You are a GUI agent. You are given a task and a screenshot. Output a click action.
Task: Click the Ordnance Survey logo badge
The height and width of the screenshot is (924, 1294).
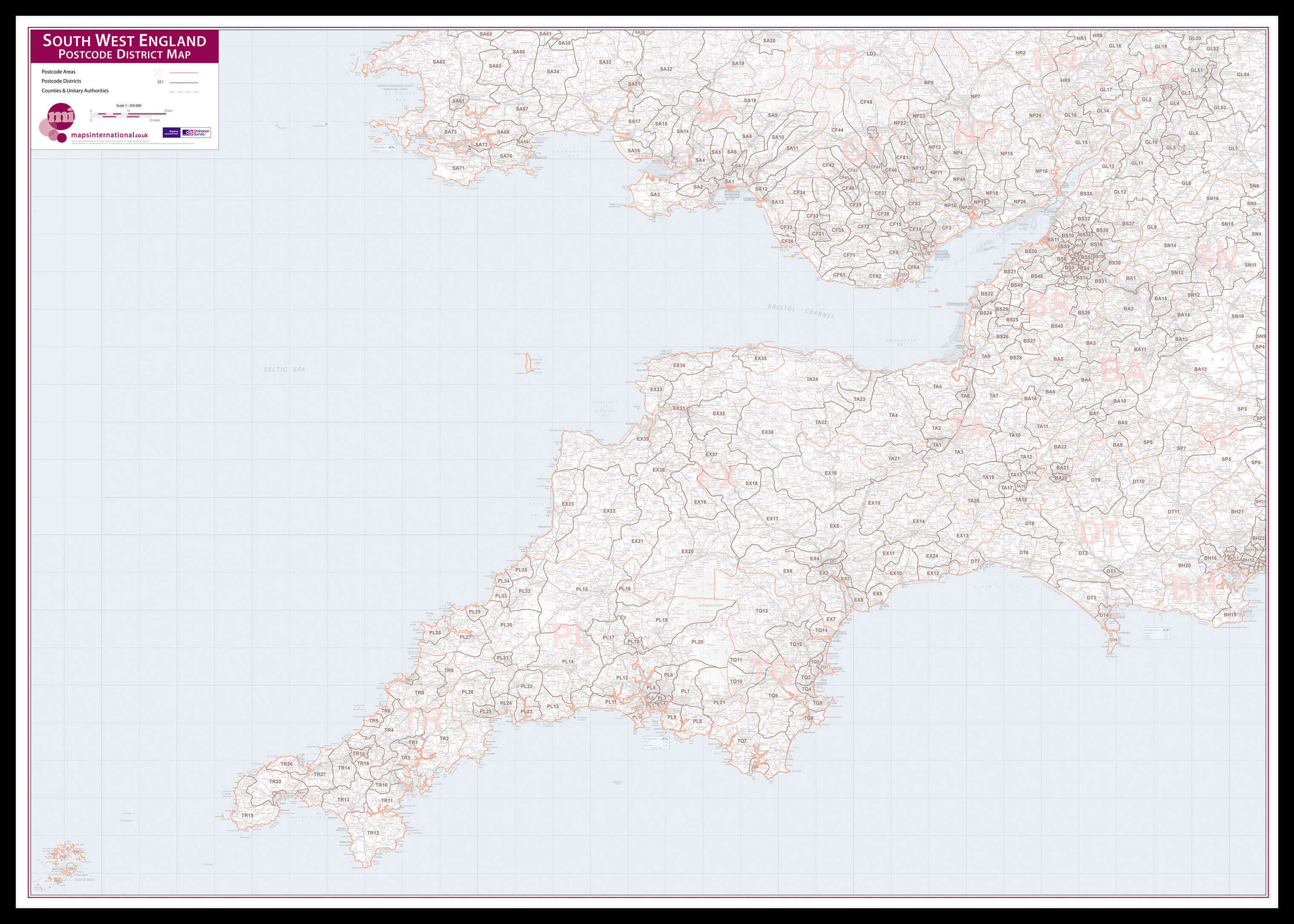pyautogui.click(x=196, y=132)
